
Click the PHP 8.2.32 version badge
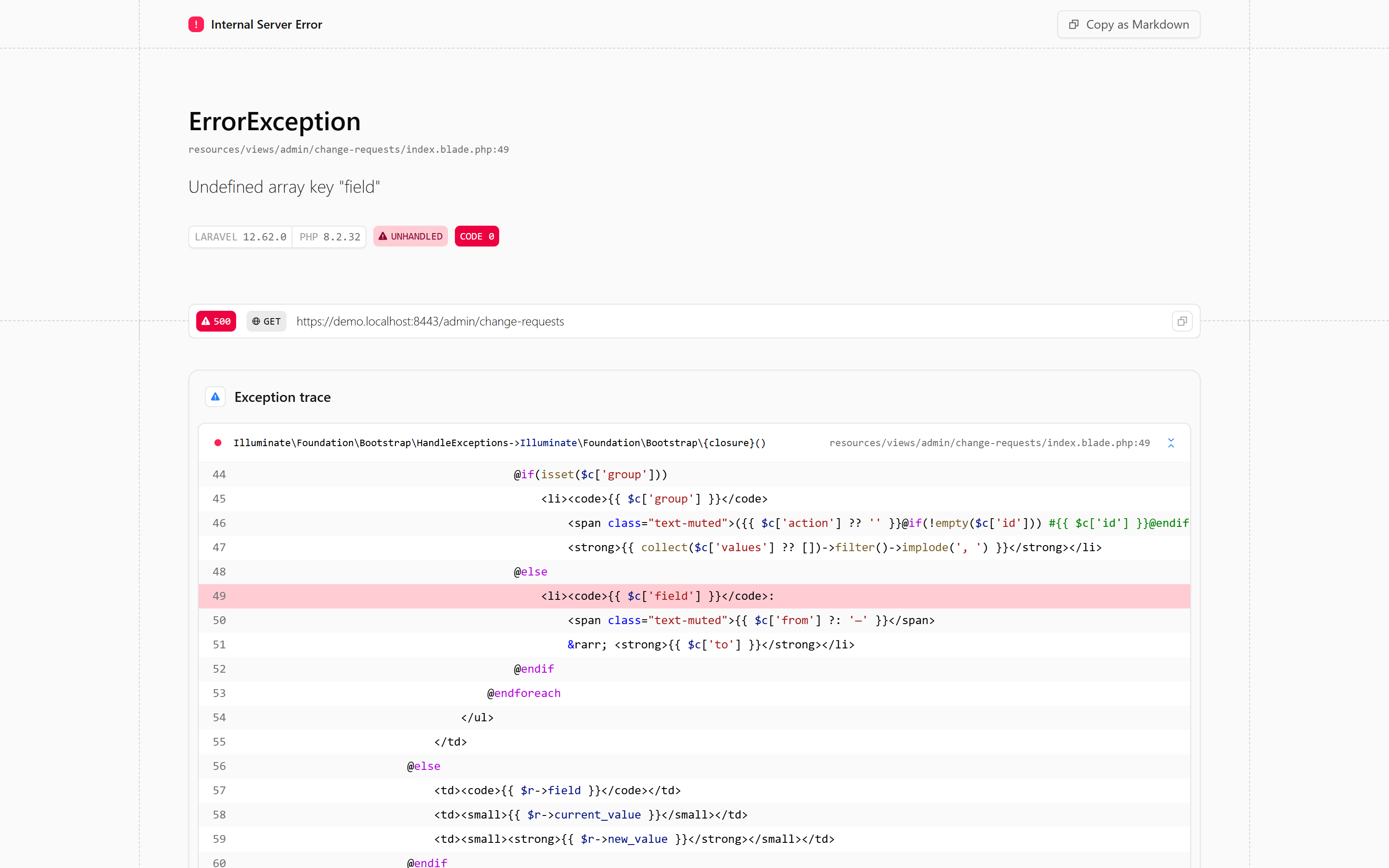[329, 237]
